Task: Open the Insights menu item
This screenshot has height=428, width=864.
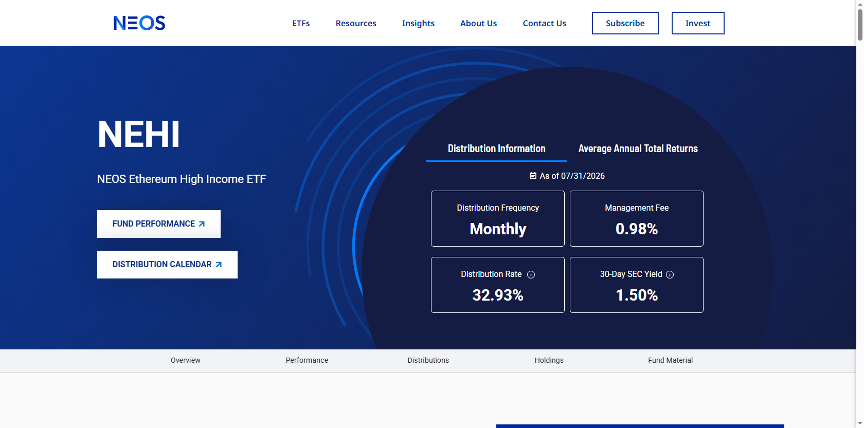Action: point(418,23)
